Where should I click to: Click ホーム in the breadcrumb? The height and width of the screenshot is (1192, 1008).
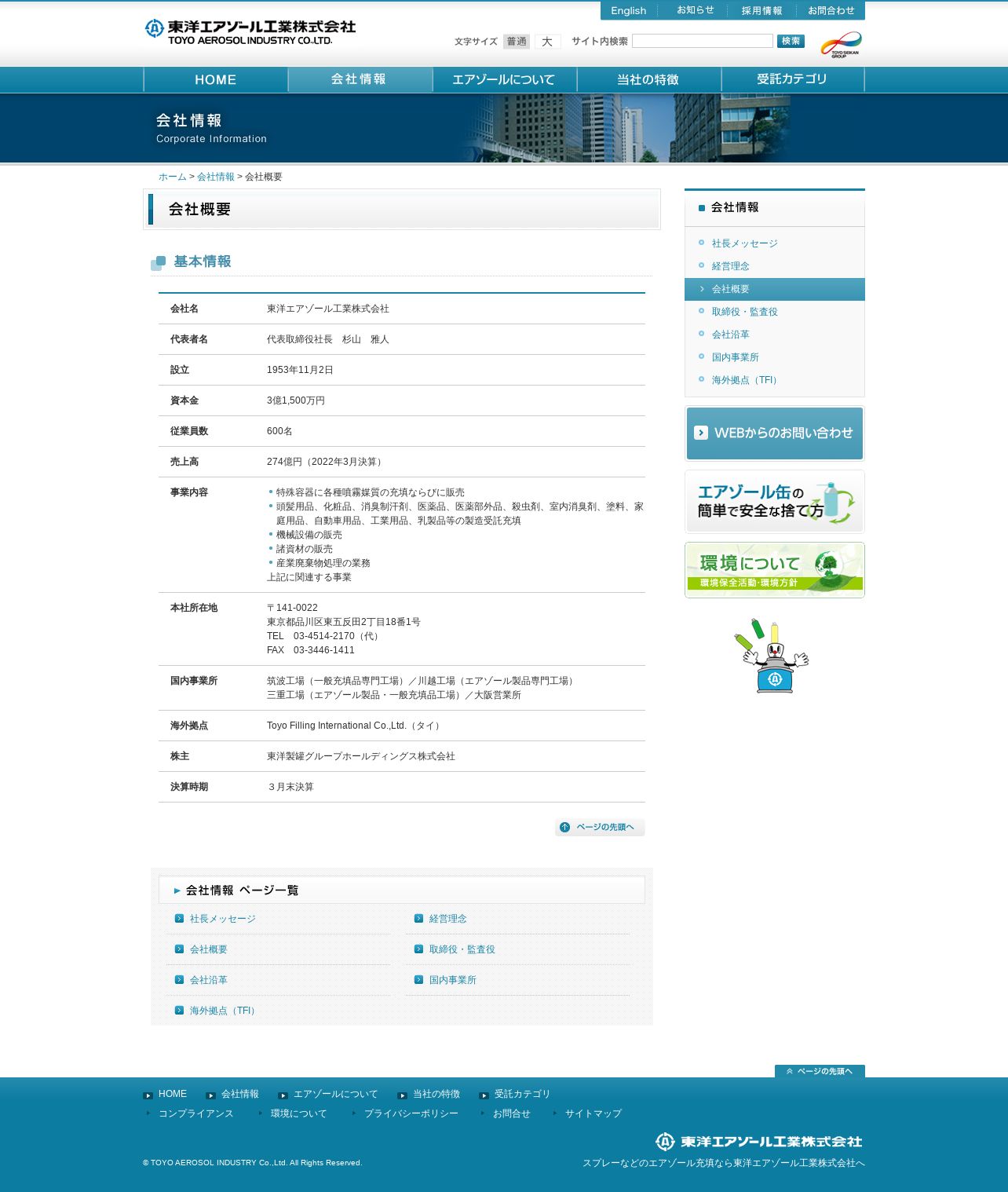173,177
